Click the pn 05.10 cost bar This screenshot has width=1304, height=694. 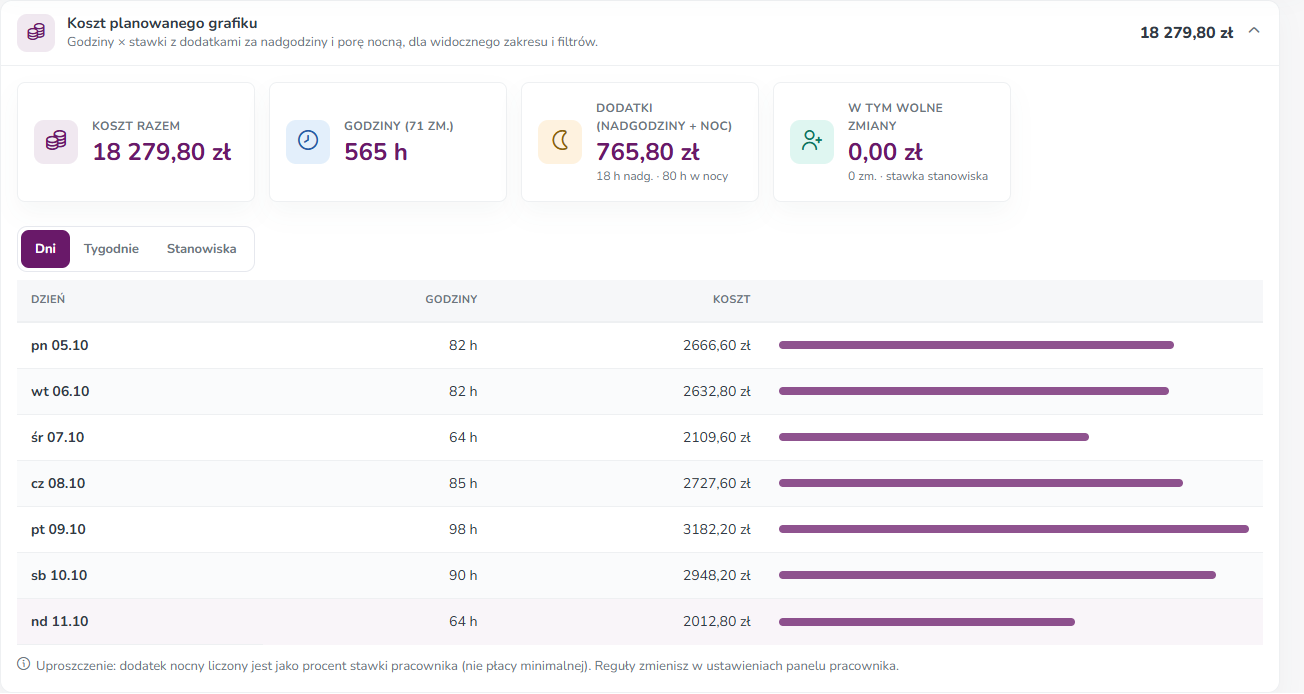[x=976, y=345]
